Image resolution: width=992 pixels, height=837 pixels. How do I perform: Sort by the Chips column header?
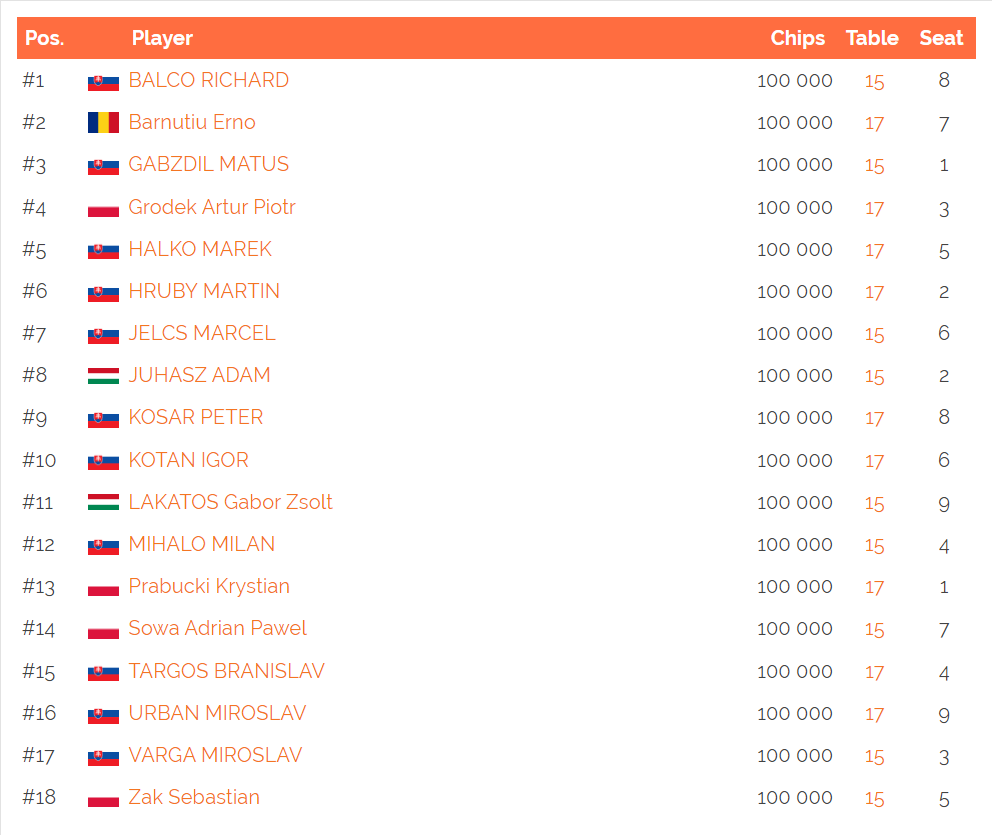coord(797,38)
